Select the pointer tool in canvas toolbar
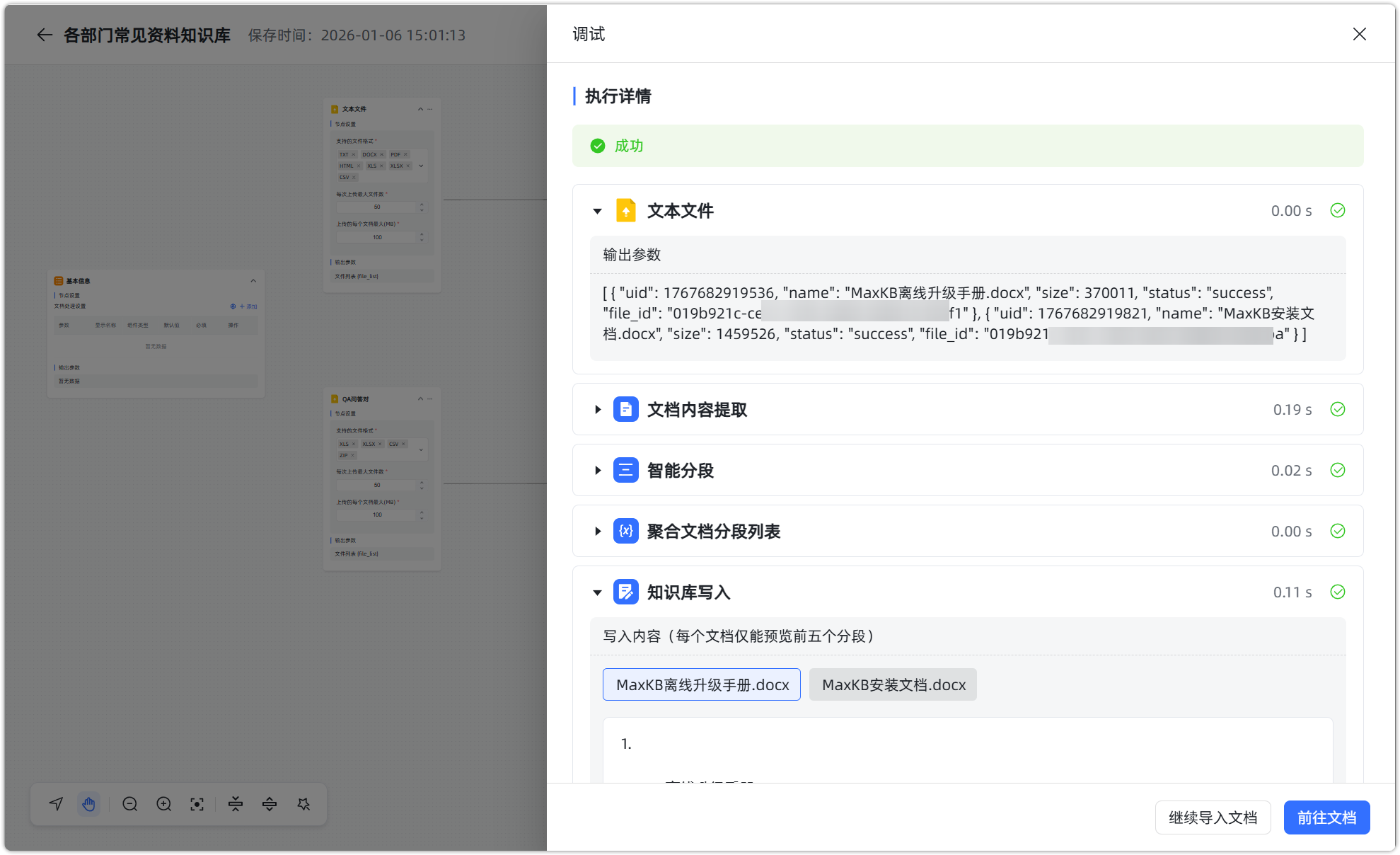The width and height of the screenshot is (1400, 855). (56, 804)
